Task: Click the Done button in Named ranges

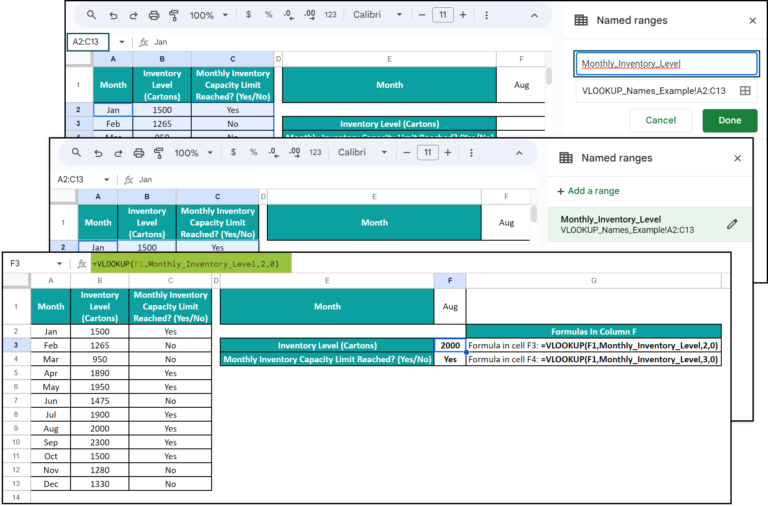Action: tap(730, 120)
